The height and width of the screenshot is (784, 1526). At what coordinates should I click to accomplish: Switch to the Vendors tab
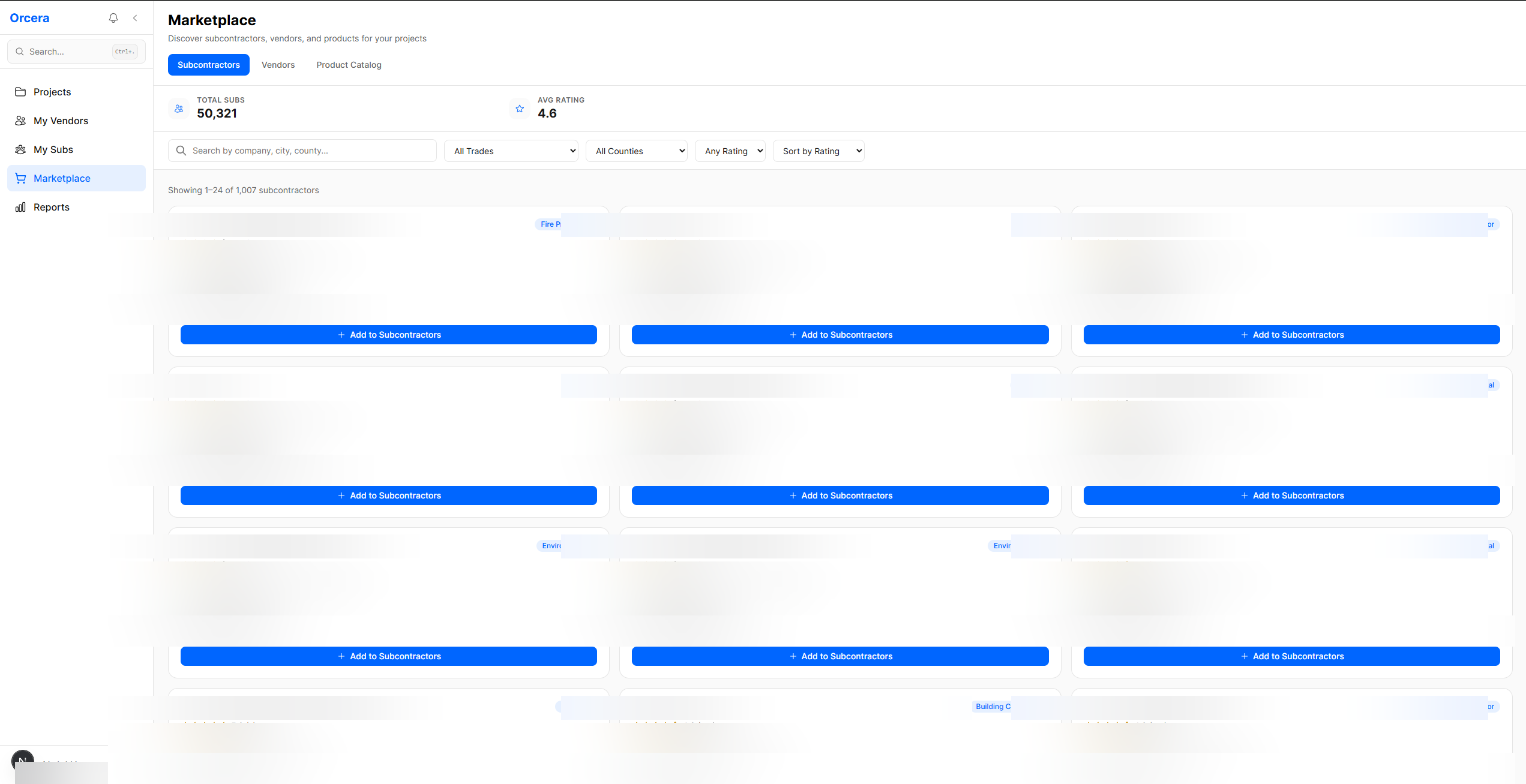[278, 65]
